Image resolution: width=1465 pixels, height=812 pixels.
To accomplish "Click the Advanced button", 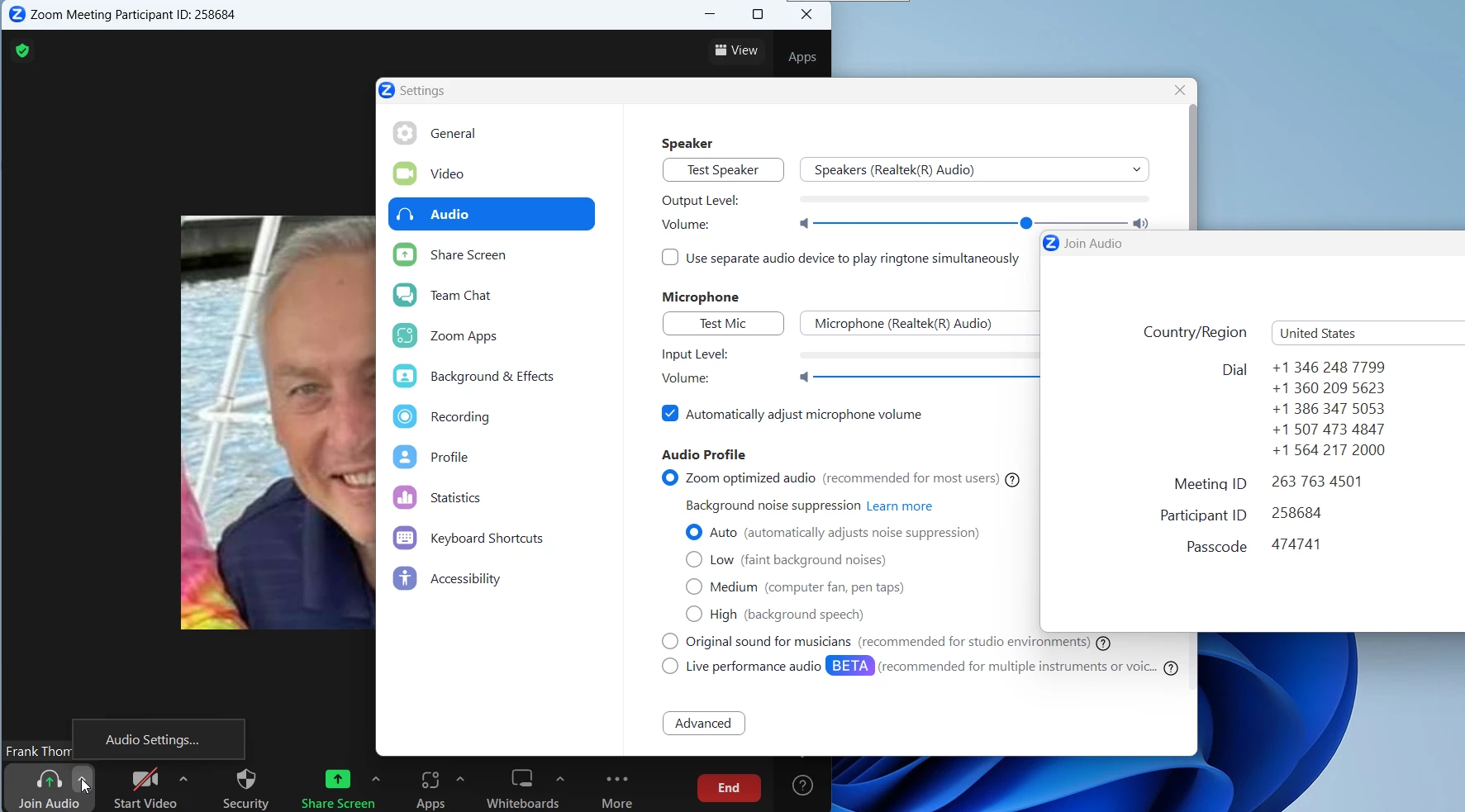I will coord(704,724).
